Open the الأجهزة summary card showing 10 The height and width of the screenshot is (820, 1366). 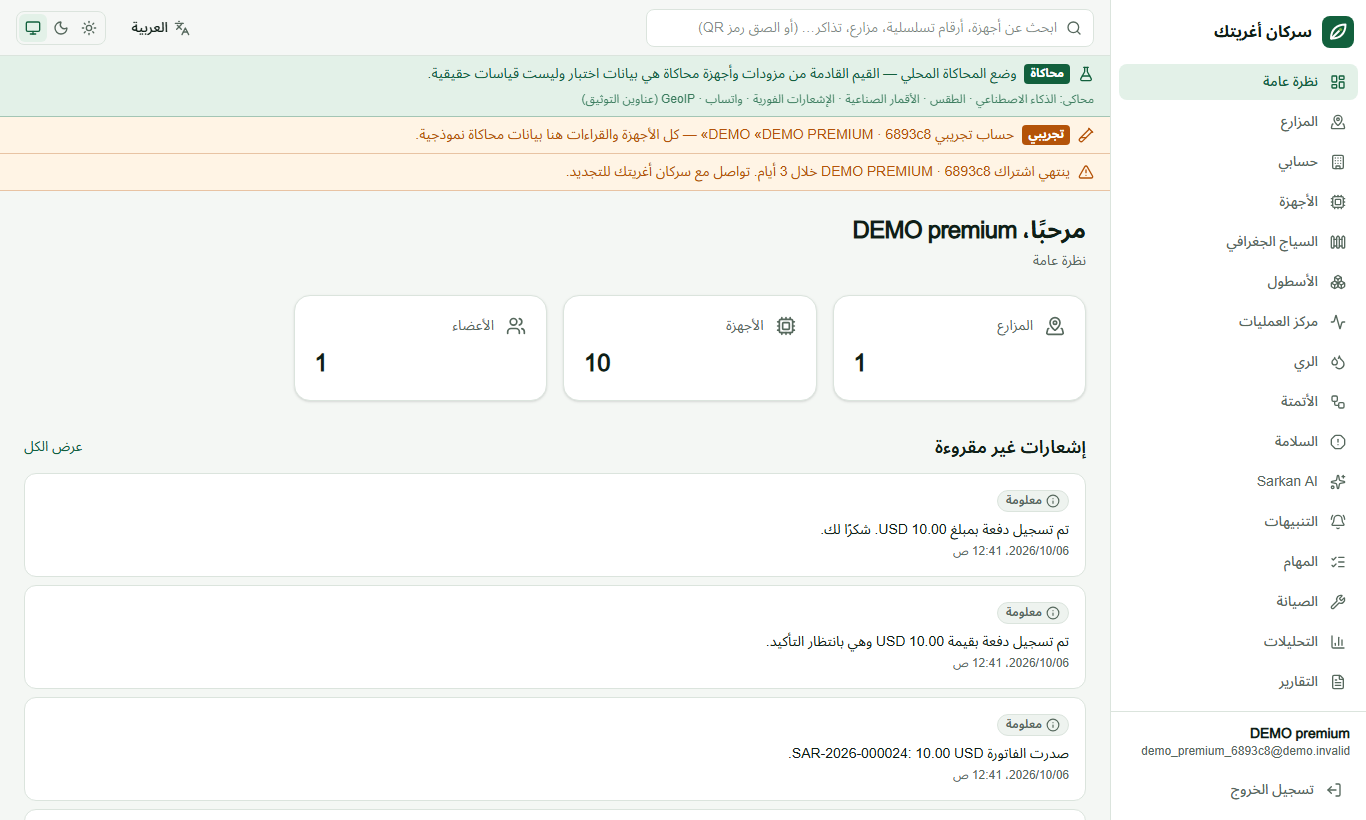[x=690, y=348]
